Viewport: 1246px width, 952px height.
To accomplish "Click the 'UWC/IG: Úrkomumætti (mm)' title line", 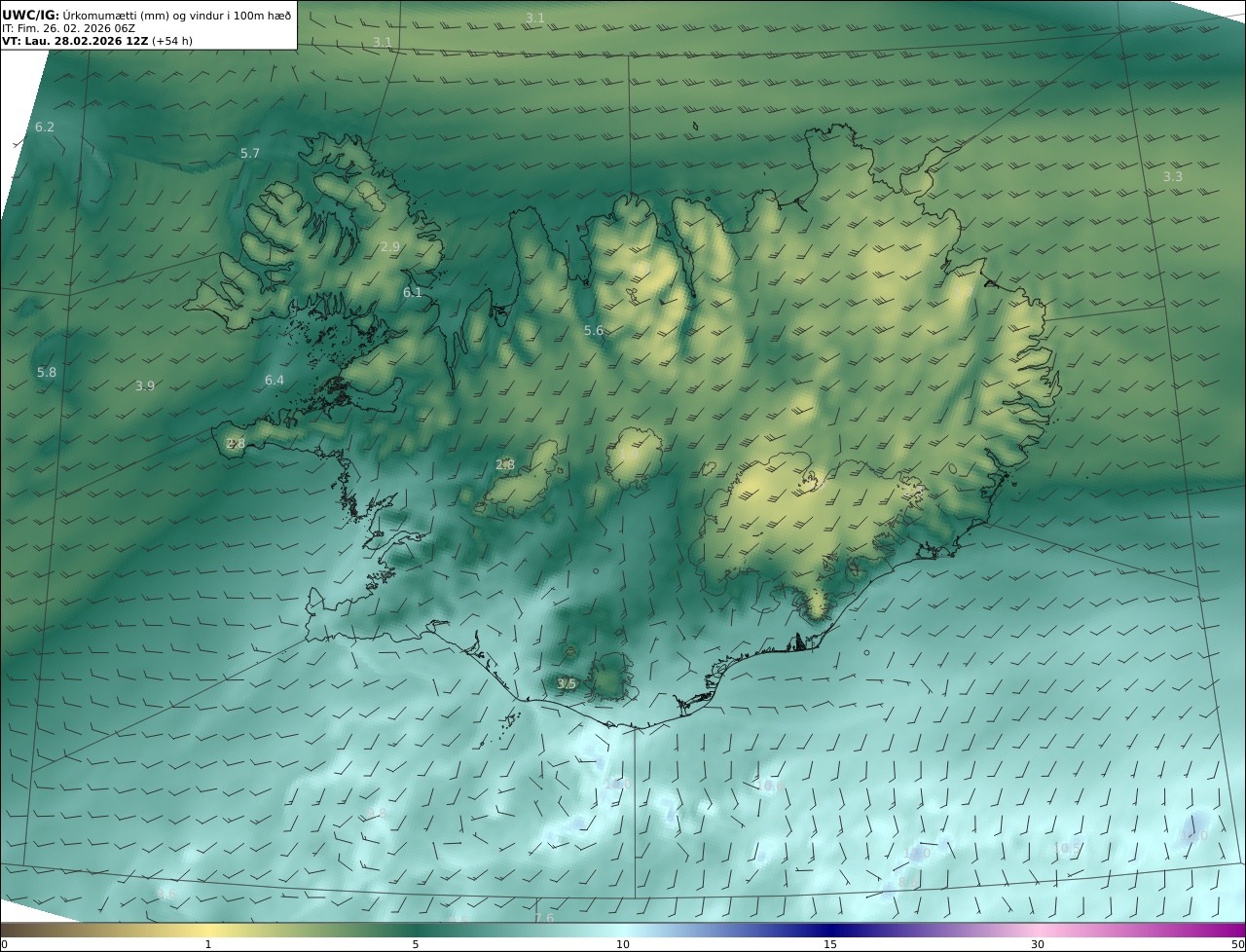I will (147, 16).
